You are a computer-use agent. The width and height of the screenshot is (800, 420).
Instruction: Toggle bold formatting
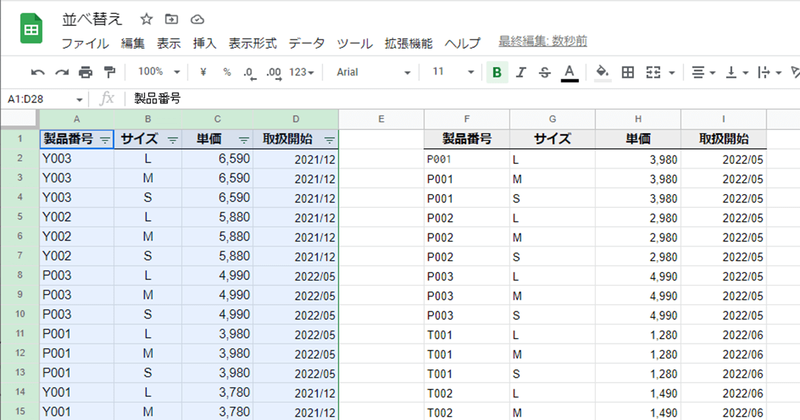coord(497,72)
